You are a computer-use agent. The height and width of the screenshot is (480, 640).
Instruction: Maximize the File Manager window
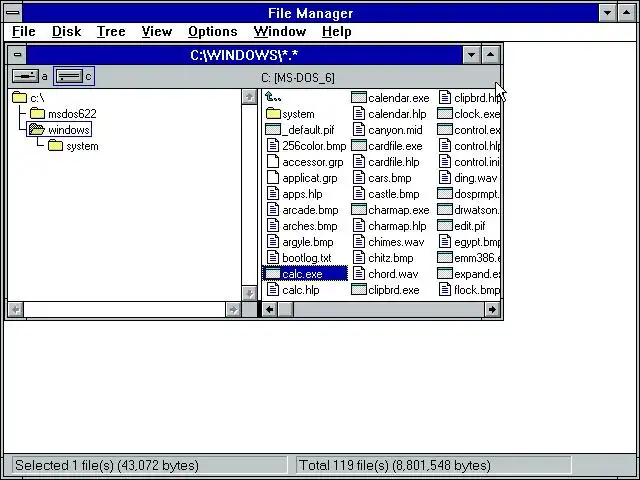[627, 13]
